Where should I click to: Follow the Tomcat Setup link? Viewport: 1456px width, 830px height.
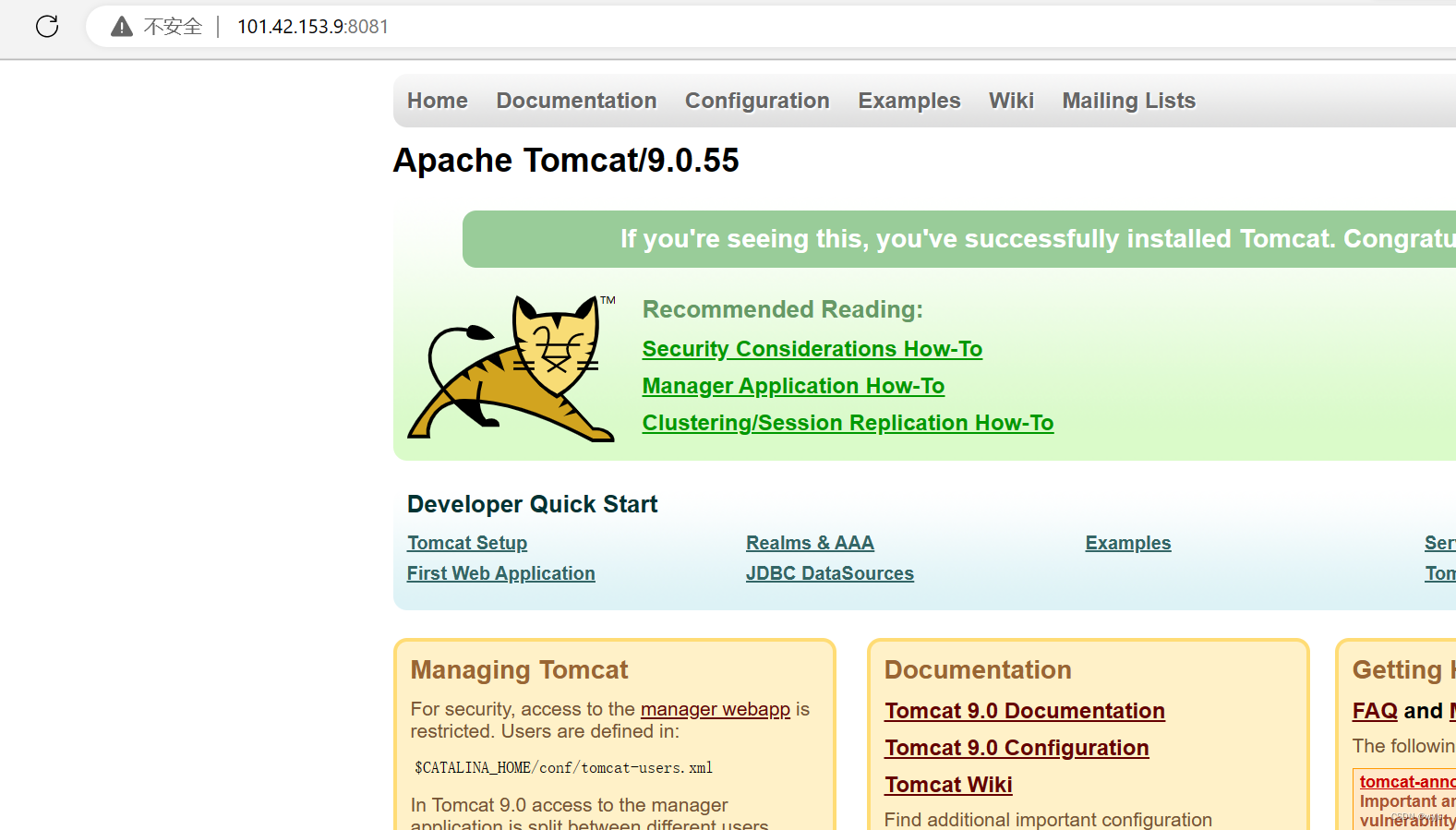click(x=467, y=543)
